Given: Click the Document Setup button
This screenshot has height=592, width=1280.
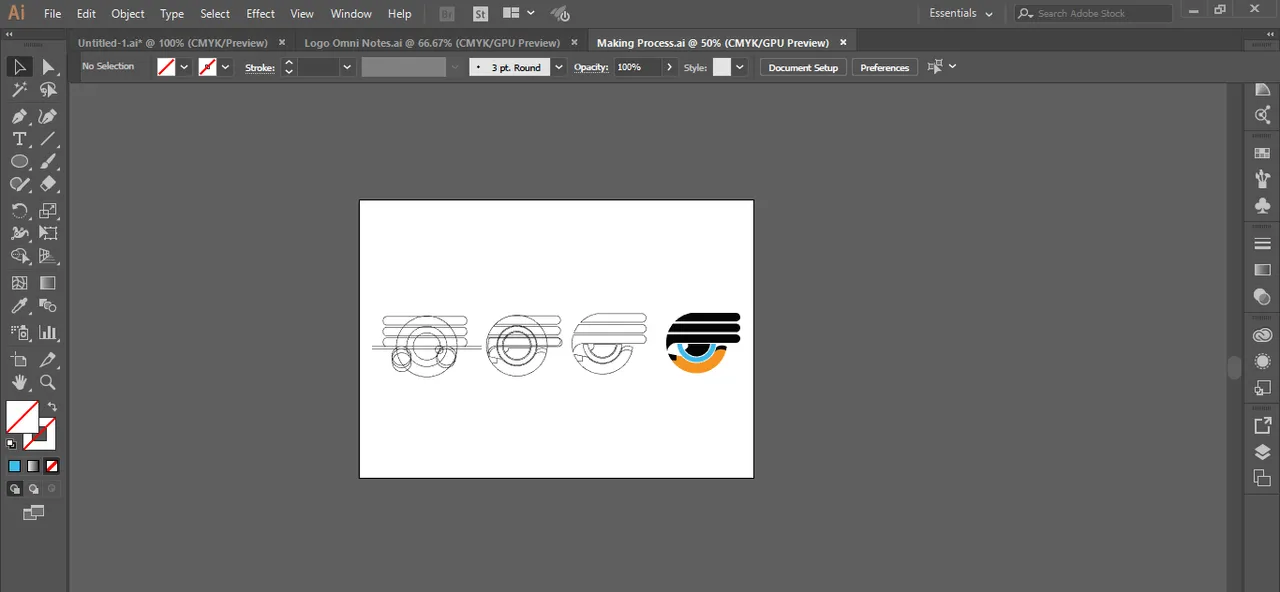Looking at the screenshot, I should point(803,67).
